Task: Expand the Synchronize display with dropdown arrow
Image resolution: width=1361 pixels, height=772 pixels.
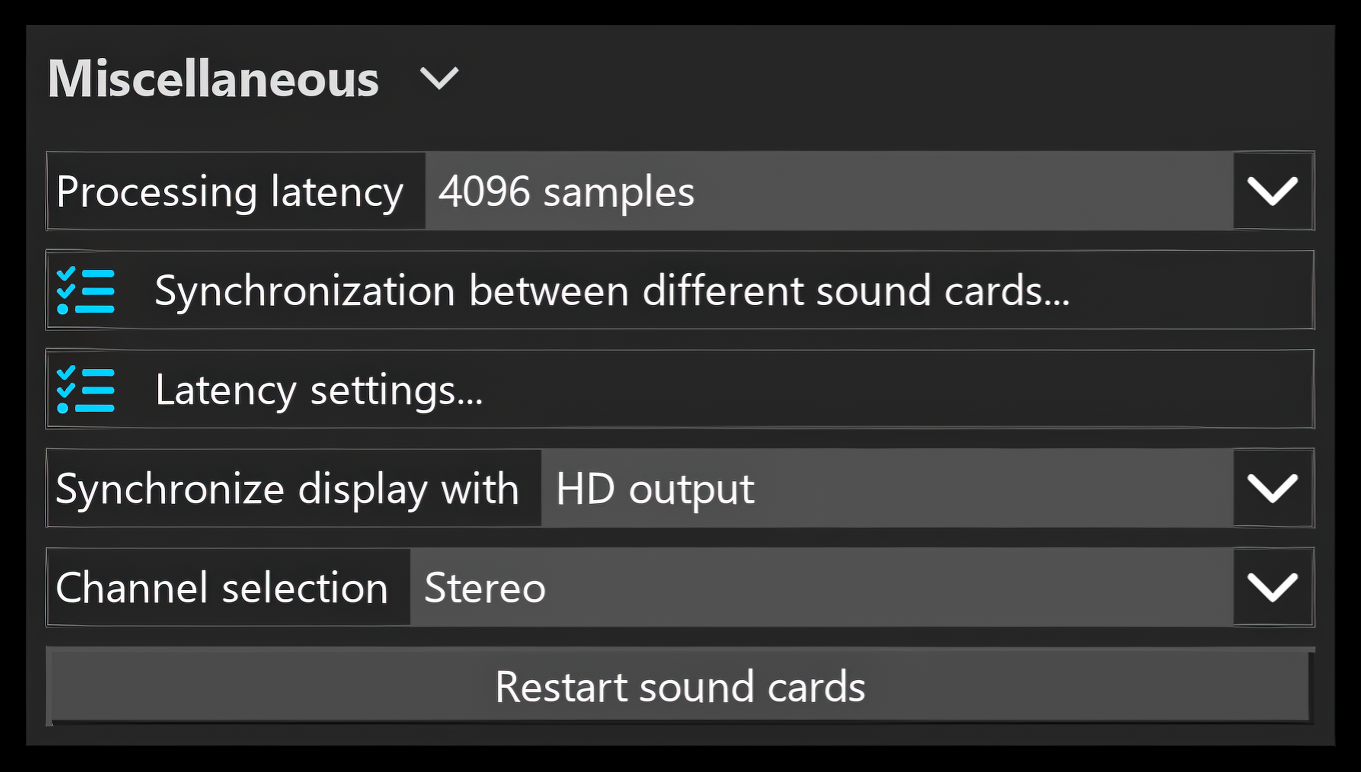Action: coord(1273,488)
